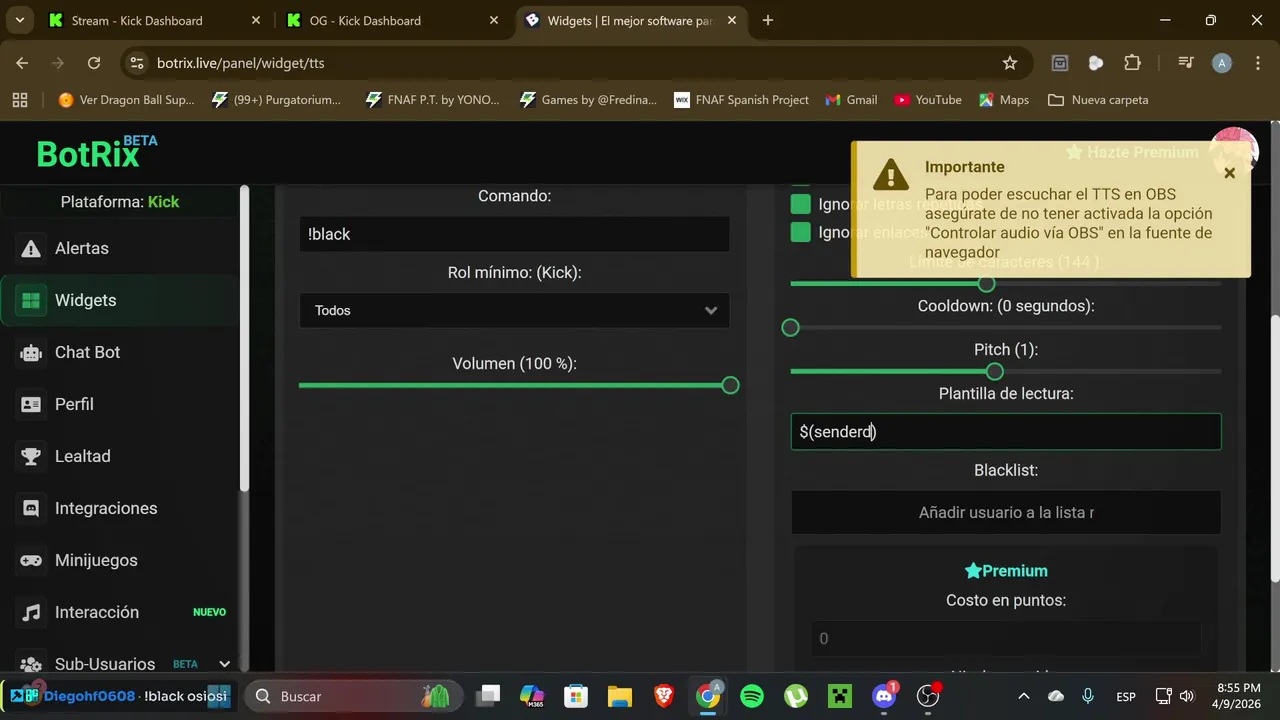
Task: Show hidden system tray icons
Action: [x=1023, y=696]
